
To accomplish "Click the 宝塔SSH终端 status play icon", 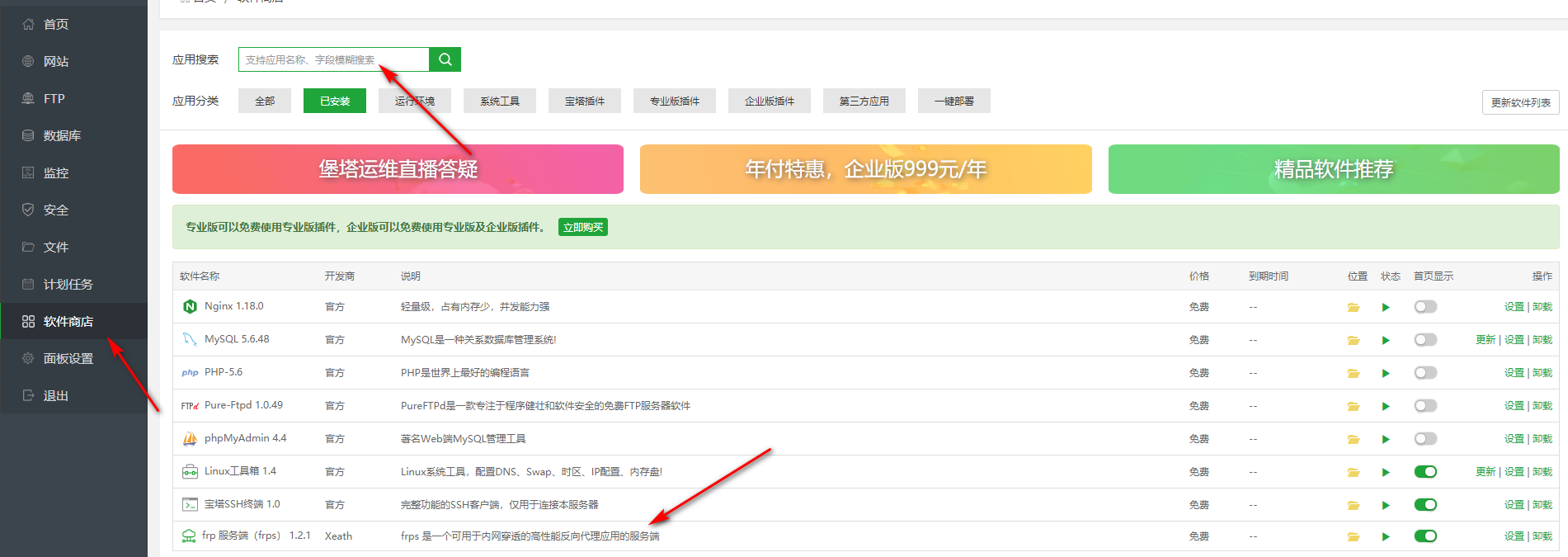I will pyautogui.click(x=1386, y=505).
